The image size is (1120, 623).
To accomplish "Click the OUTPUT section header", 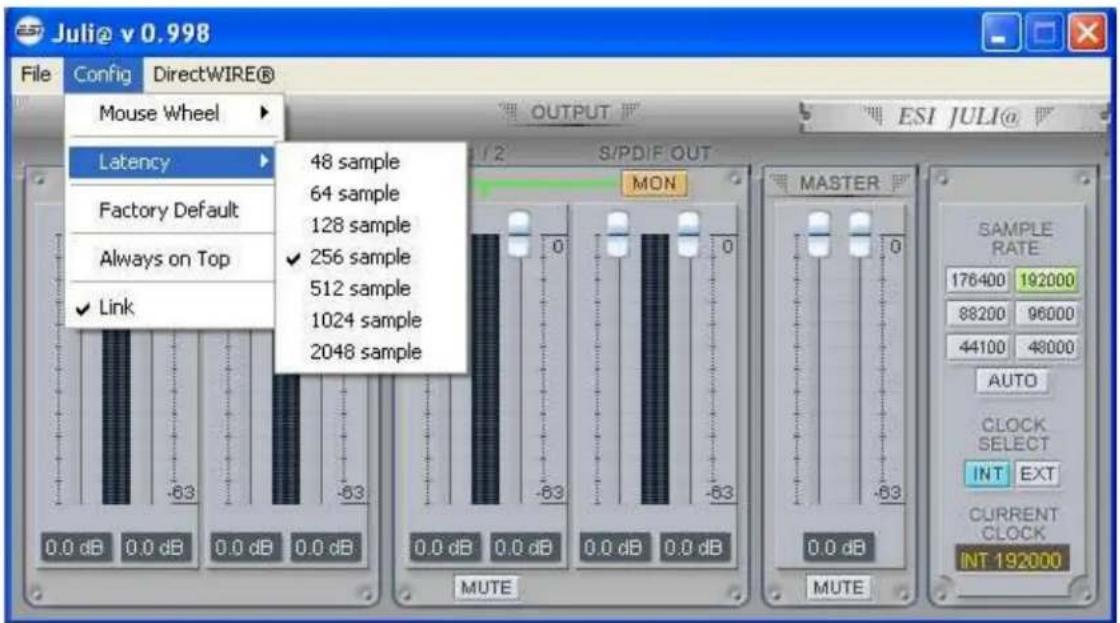I will click(x=570, y=113).
